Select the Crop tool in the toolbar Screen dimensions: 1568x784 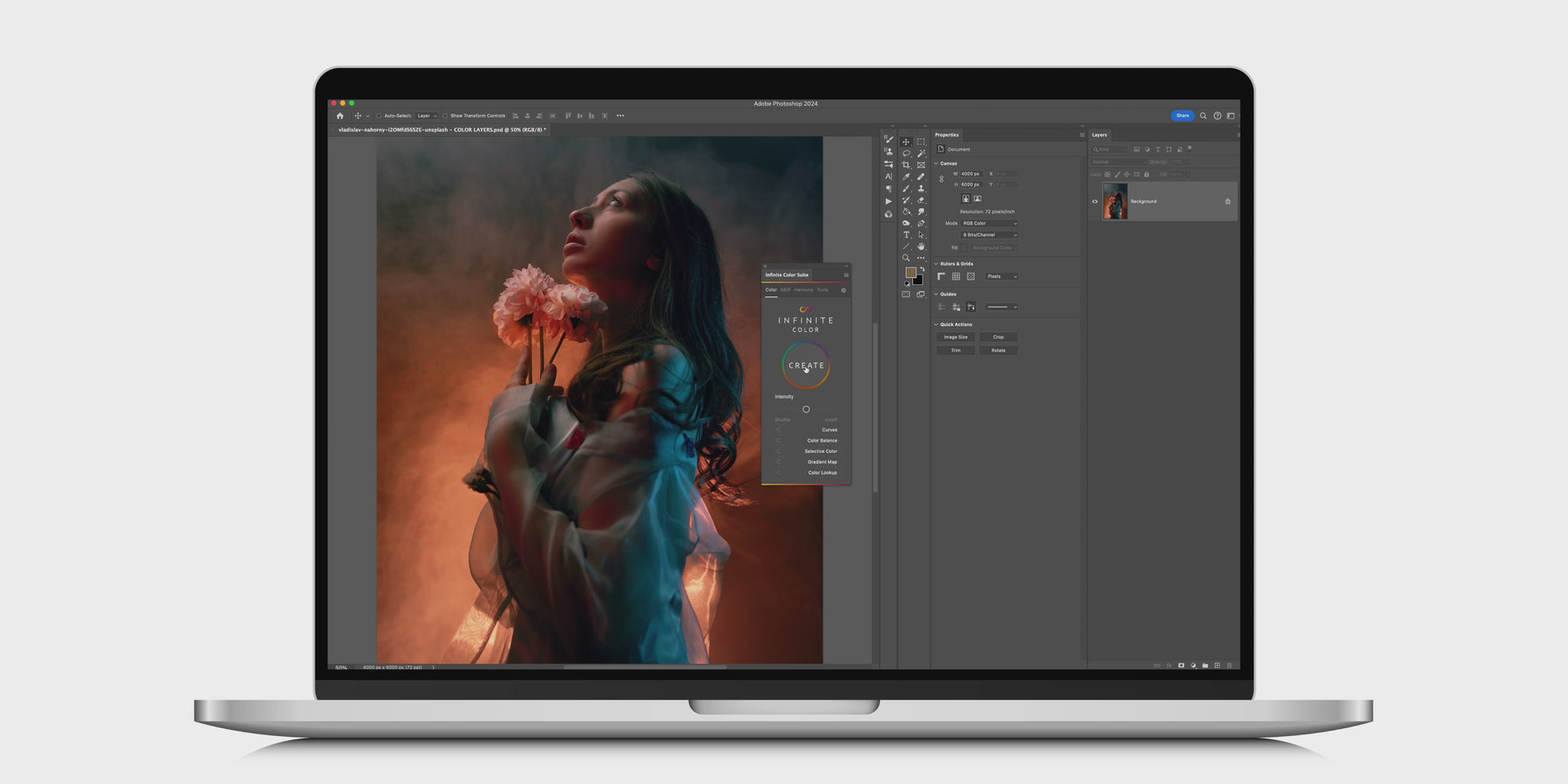(907, 165)
